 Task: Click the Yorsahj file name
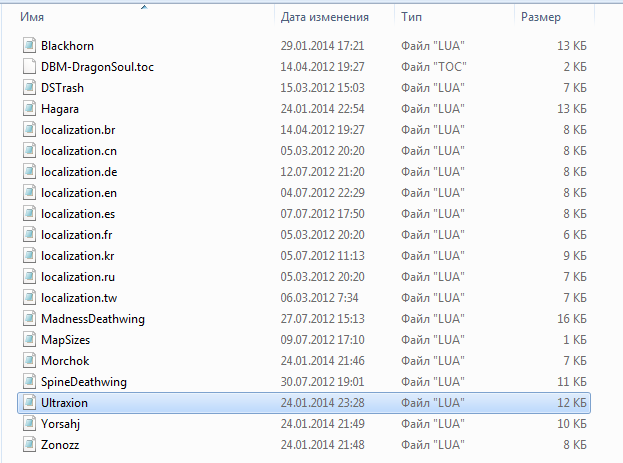tap(60, 424)
